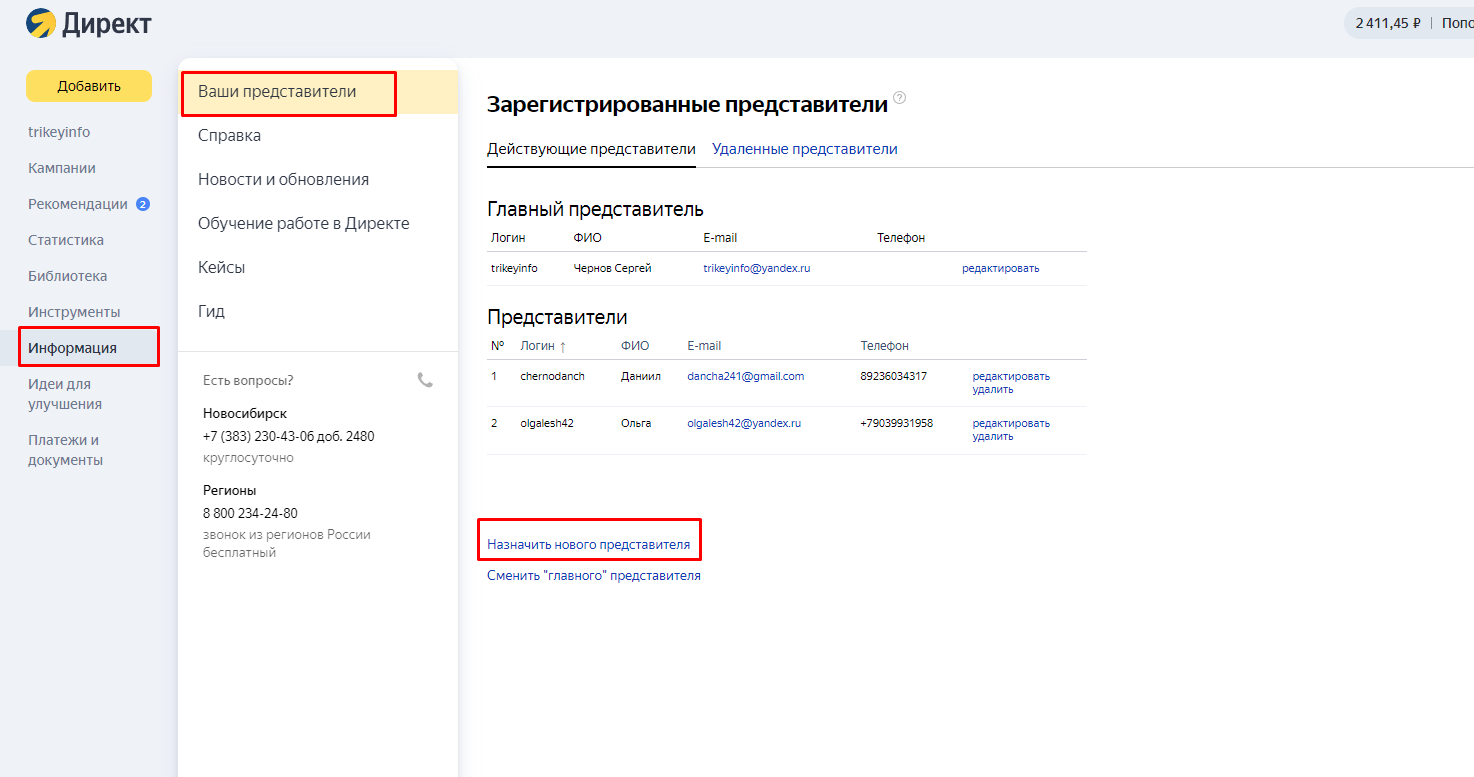Image resolution: width=1474 pixels, height=777 pixels.
Task: Open Статистика section in sidebar
Action: pos(66,240)
